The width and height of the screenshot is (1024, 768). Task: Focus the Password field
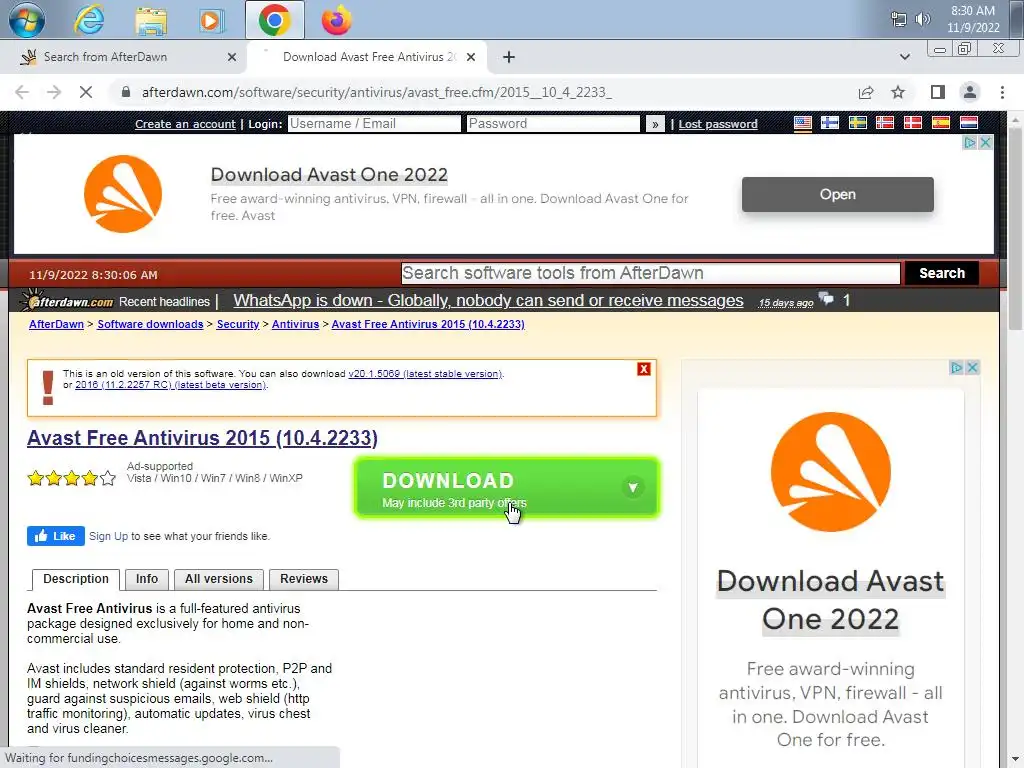pyautogui.click(x=553, y=124)
